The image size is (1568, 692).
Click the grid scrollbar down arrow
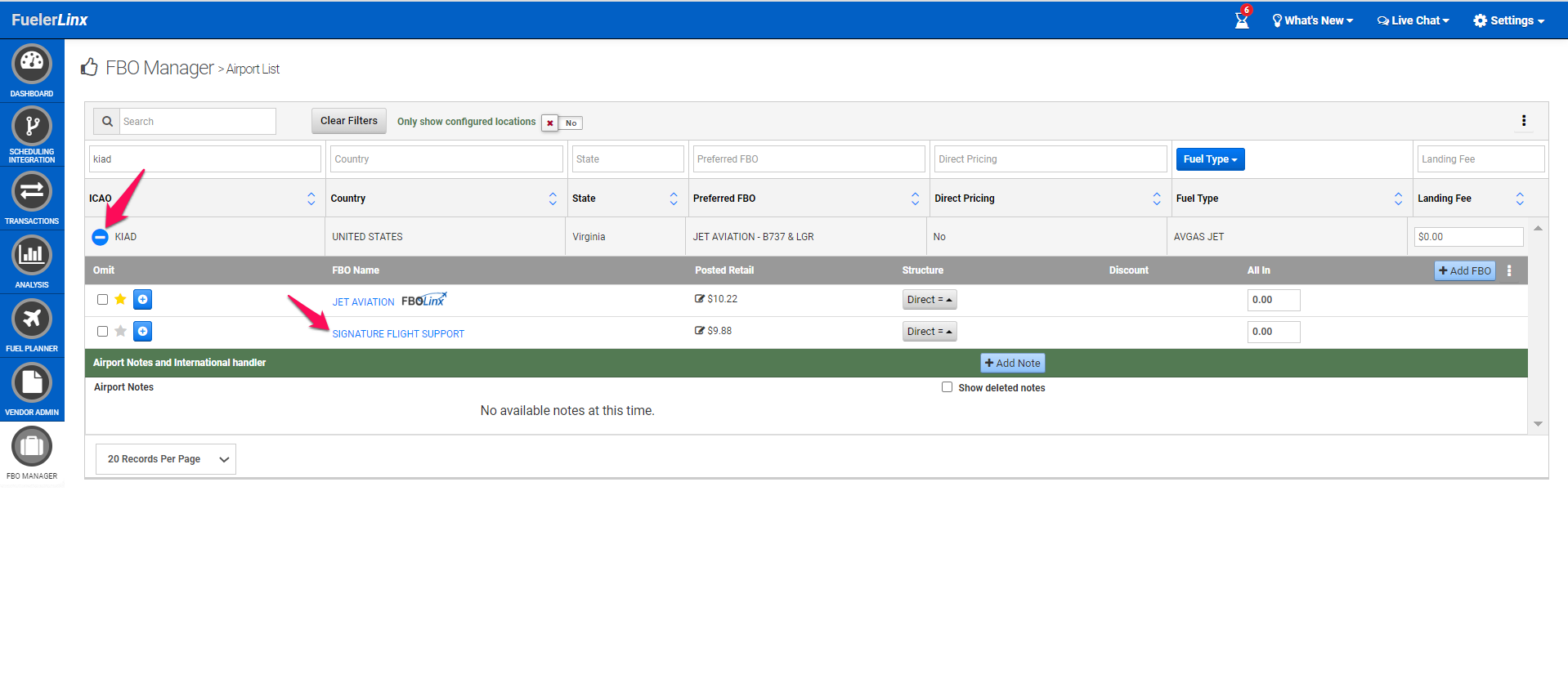tap(1538, 424)
